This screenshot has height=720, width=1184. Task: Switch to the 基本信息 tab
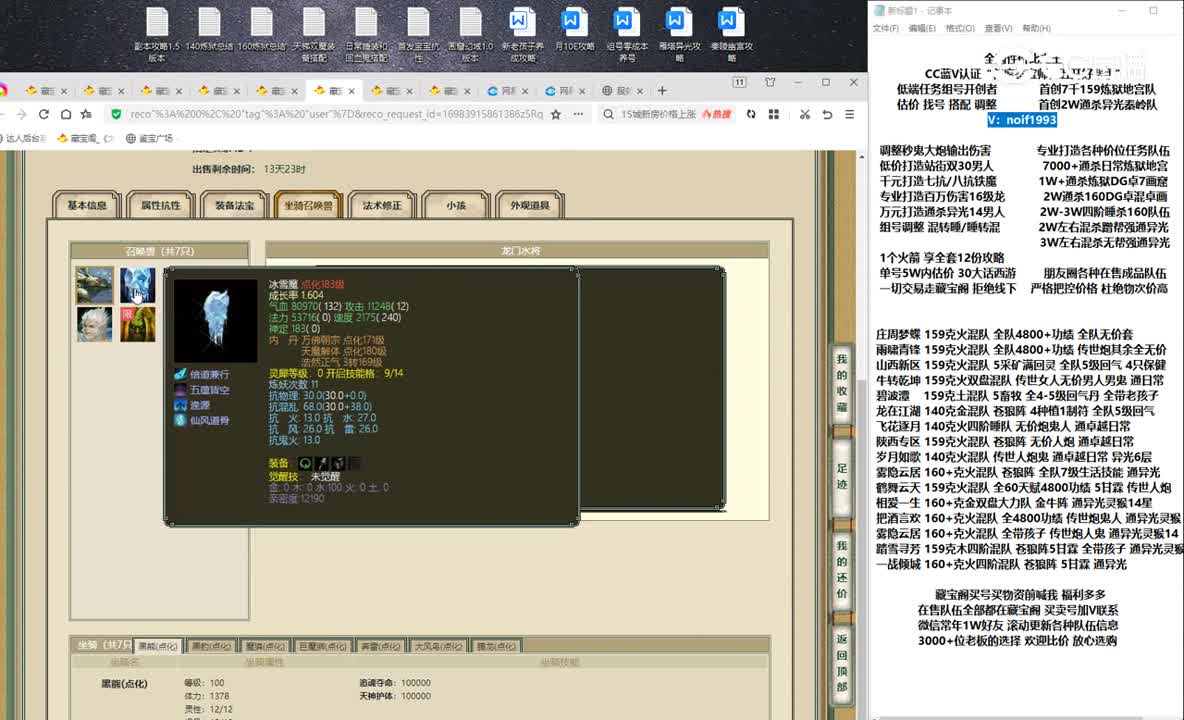click(x=87, y=205)
